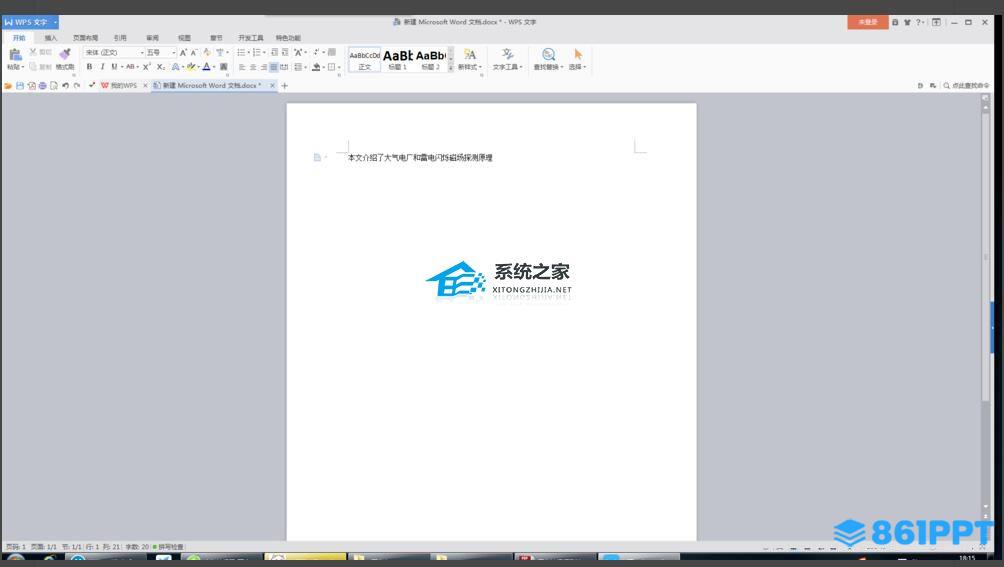
Task: Expand the underline style arrow
Action: pyautogui.click(x=122, y=67)
